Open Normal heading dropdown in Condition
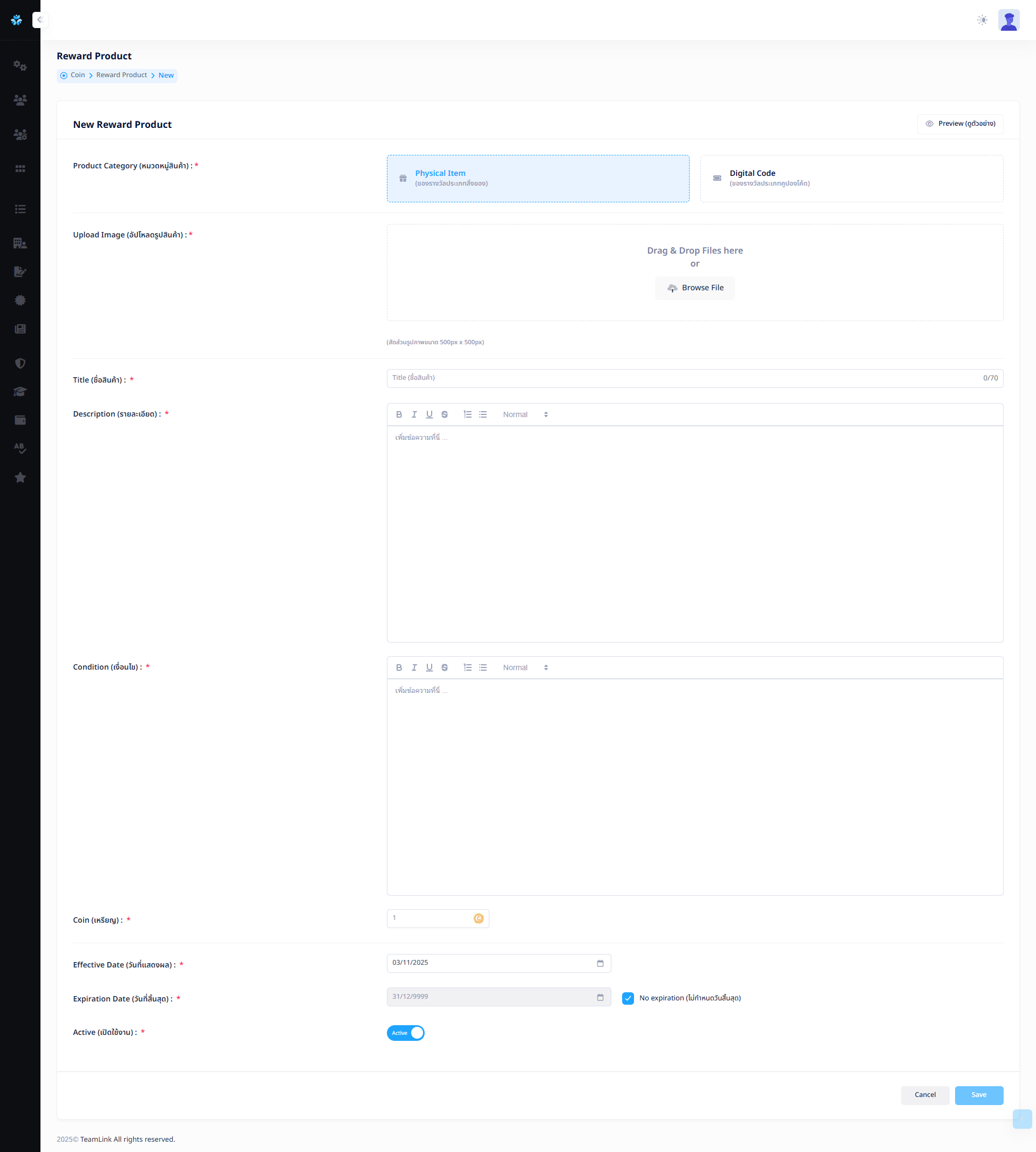This screenshot has height=1152, width=1036. coord(525,667)
